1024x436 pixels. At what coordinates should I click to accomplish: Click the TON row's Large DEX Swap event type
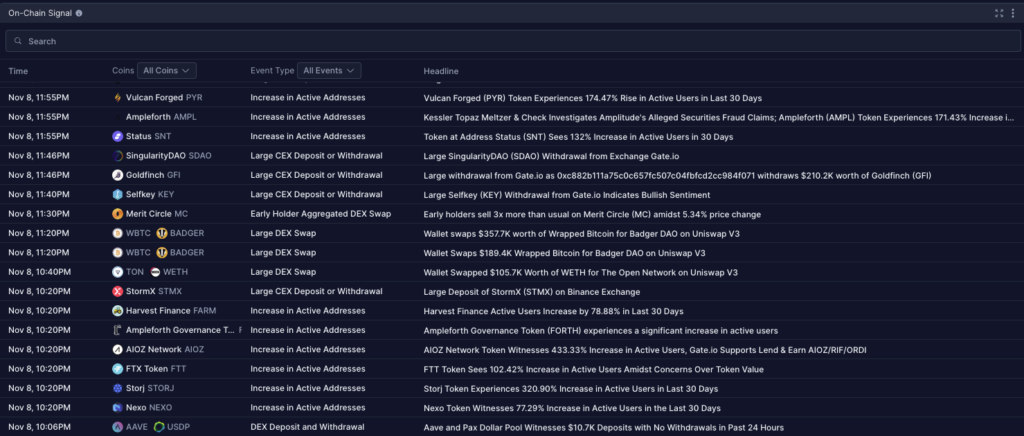tap(283, 272)
